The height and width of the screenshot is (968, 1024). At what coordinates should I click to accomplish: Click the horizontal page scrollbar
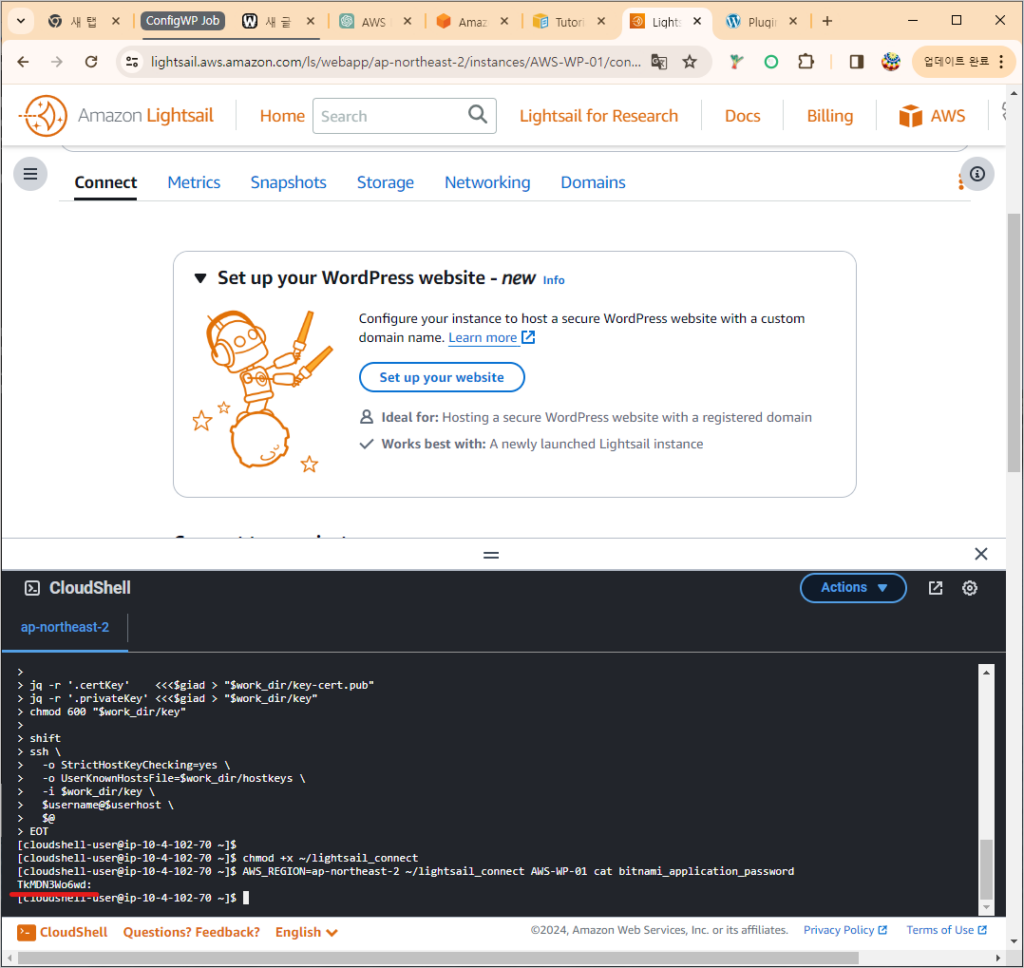tap(438, 958)
